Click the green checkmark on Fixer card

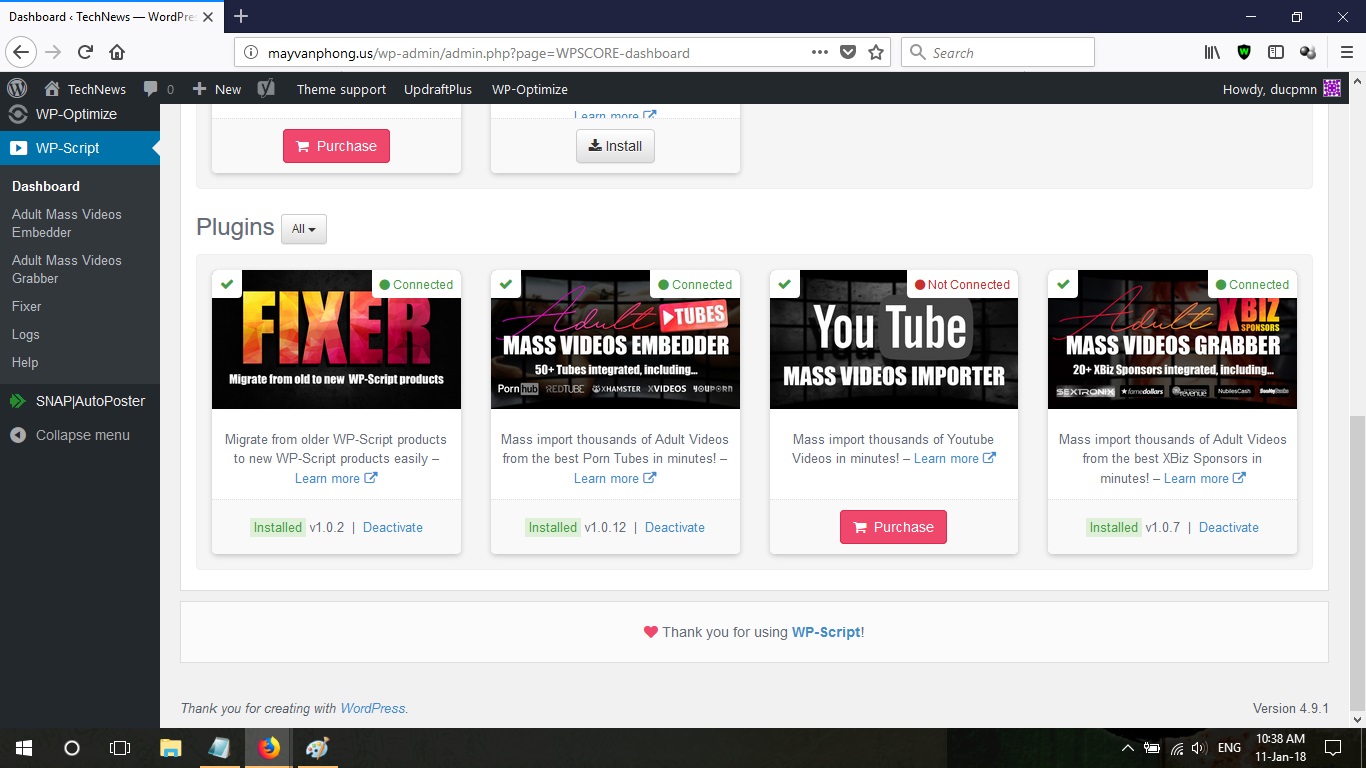(x=227, y=284)
